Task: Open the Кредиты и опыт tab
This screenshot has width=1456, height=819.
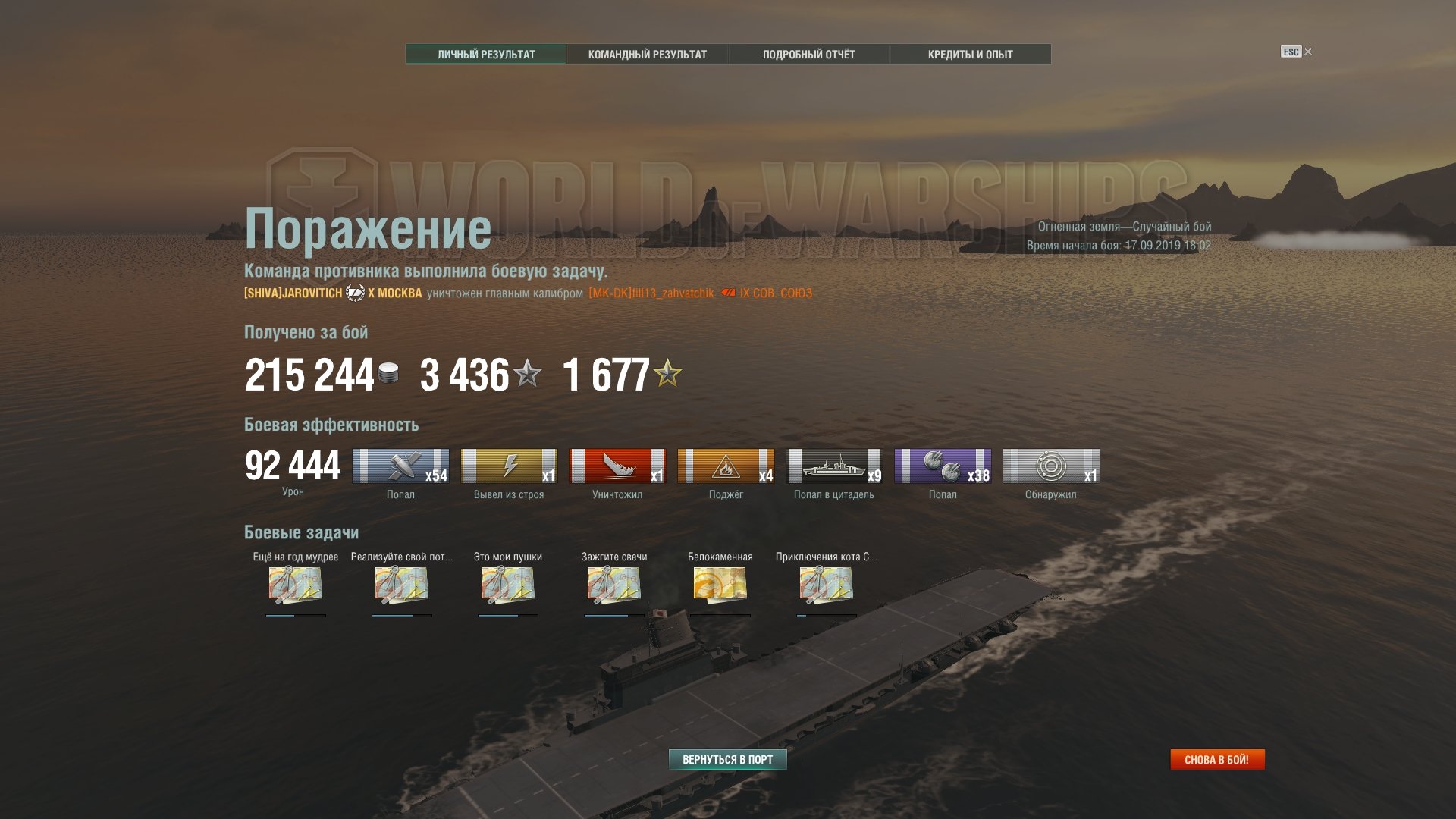Action: point(970,55)
